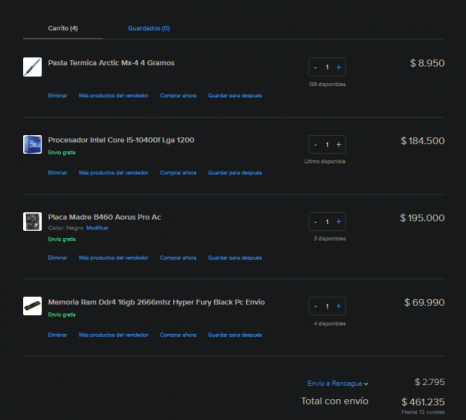The image size is (466, 420).
Task: Expand the Envío a Rancagua dropdown
Action: pyautogui.click(x=338, y=383)
